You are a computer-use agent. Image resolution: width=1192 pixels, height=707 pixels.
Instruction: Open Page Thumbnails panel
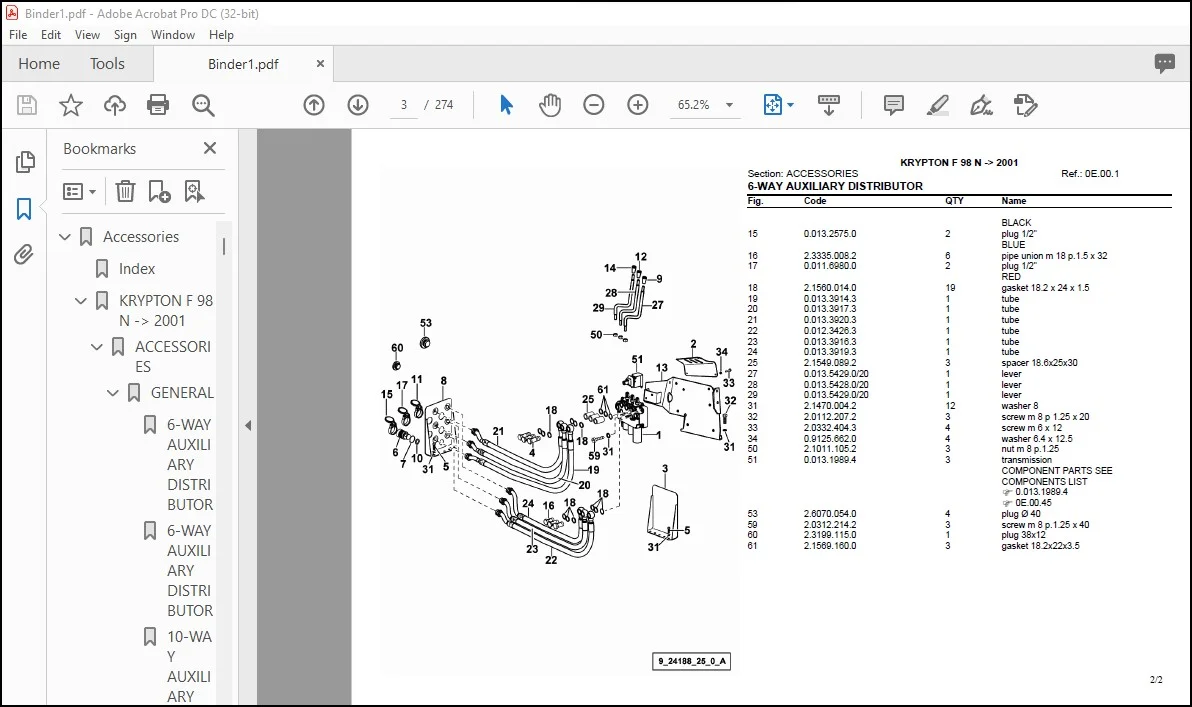click(x=24, y=161)
